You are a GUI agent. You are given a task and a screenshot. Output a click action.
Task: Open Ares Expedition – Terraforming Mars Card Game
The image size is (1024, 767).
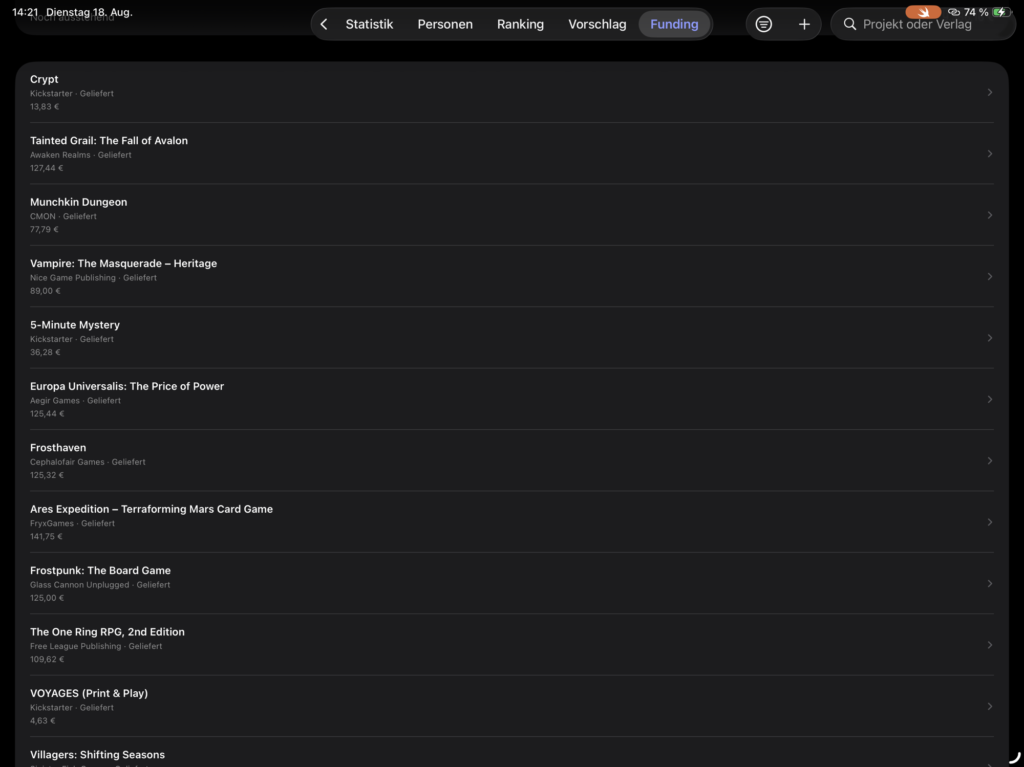tap(152, 509)
